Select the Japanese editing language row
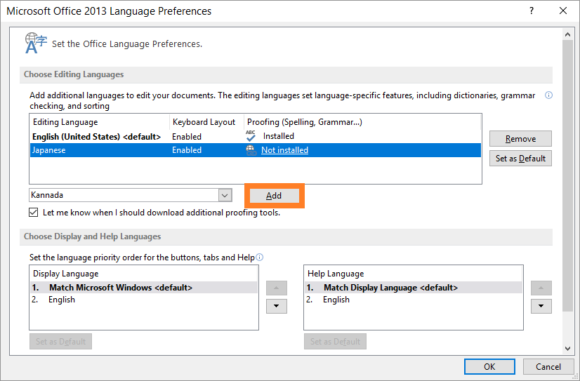This screenshot has height=381, width=580. pyautogui.click(x=255, y=150)
